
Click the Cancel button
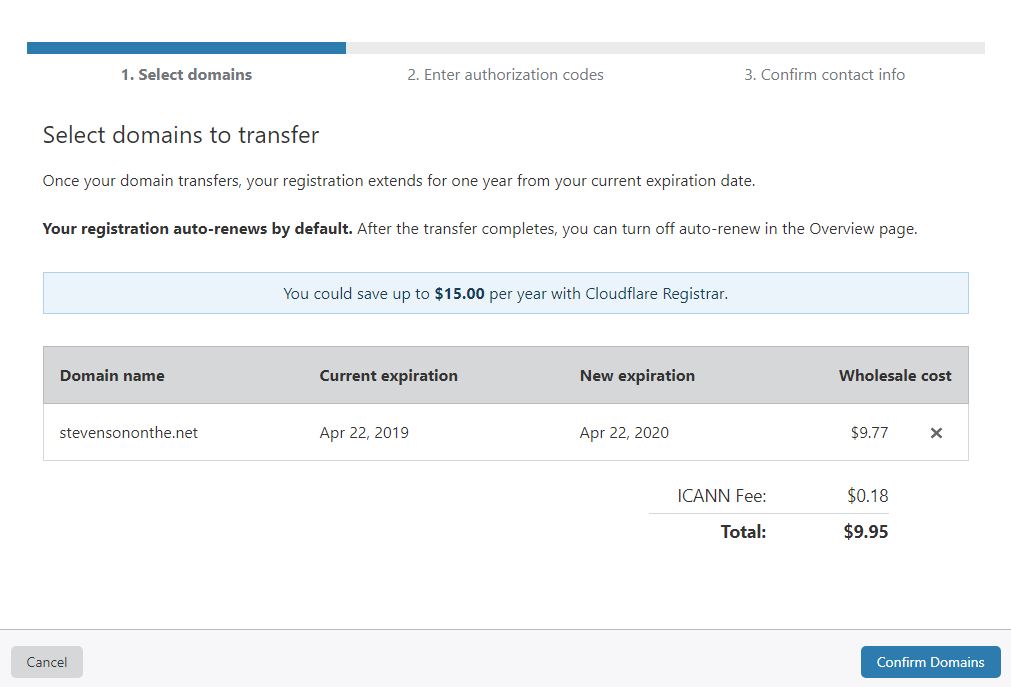click(46, 662)
